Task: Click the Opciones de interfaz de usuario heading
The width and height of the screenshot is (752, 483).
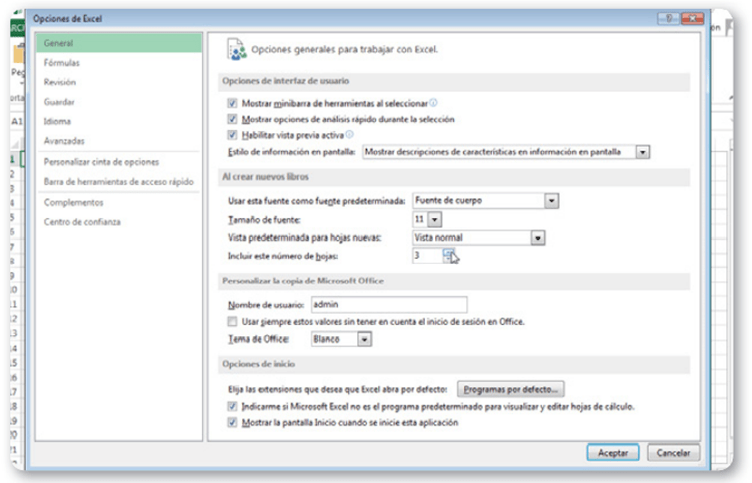Action: coord(285,81)
